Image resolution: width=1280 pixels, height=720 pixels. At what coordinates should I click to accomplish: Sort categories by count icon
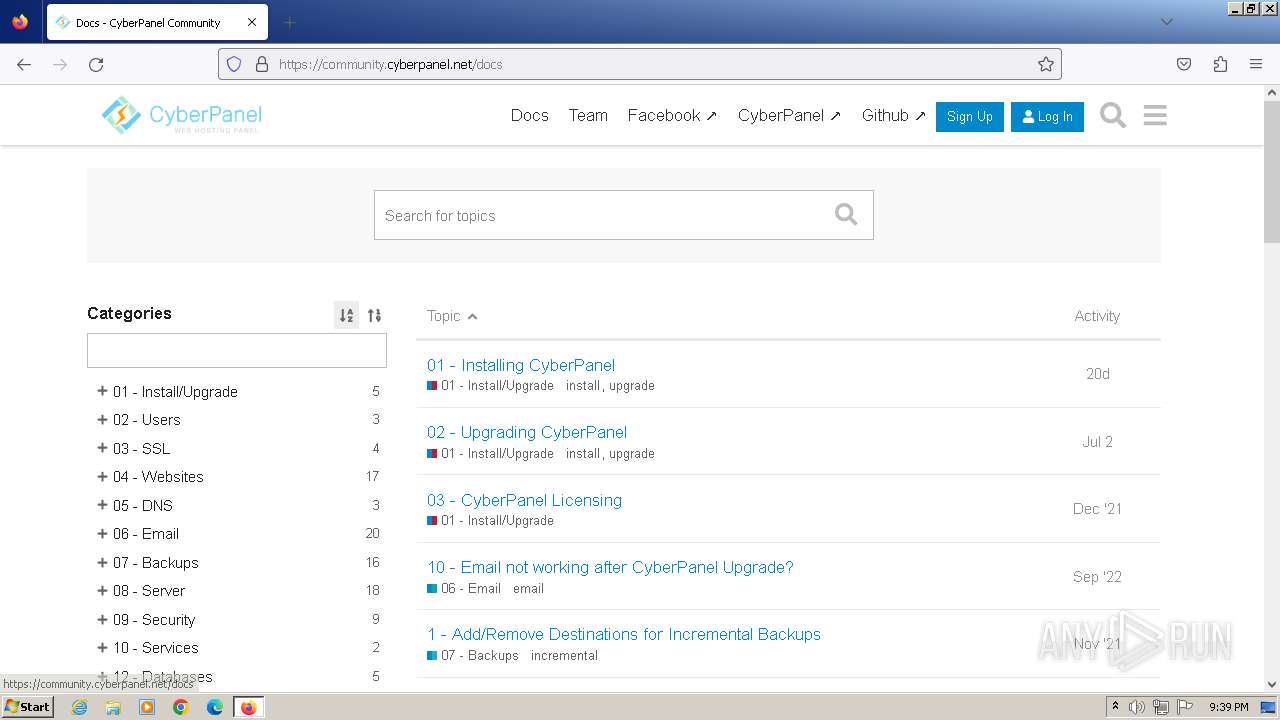coord(374,315)
